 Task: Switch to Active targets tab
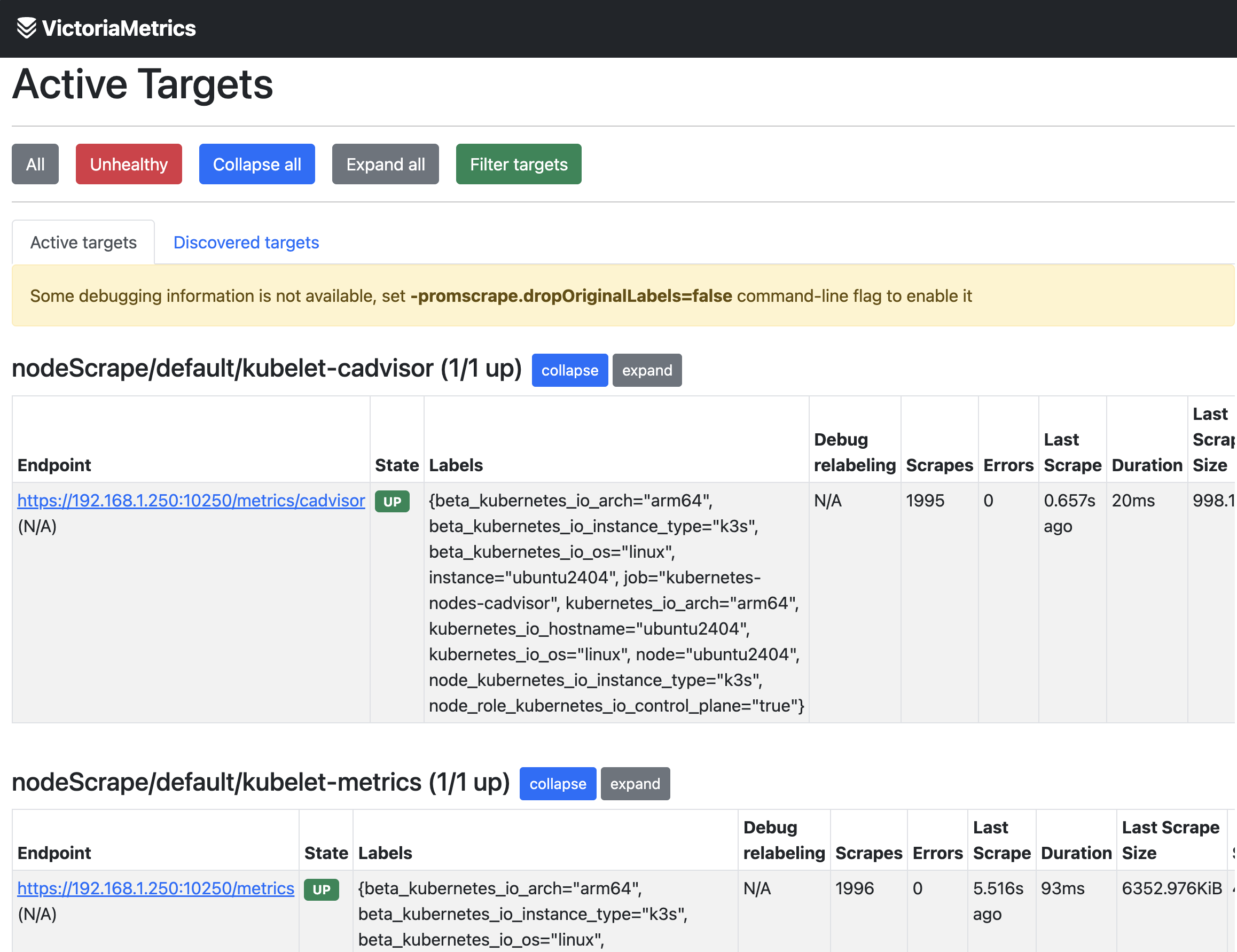coord(83,243)
